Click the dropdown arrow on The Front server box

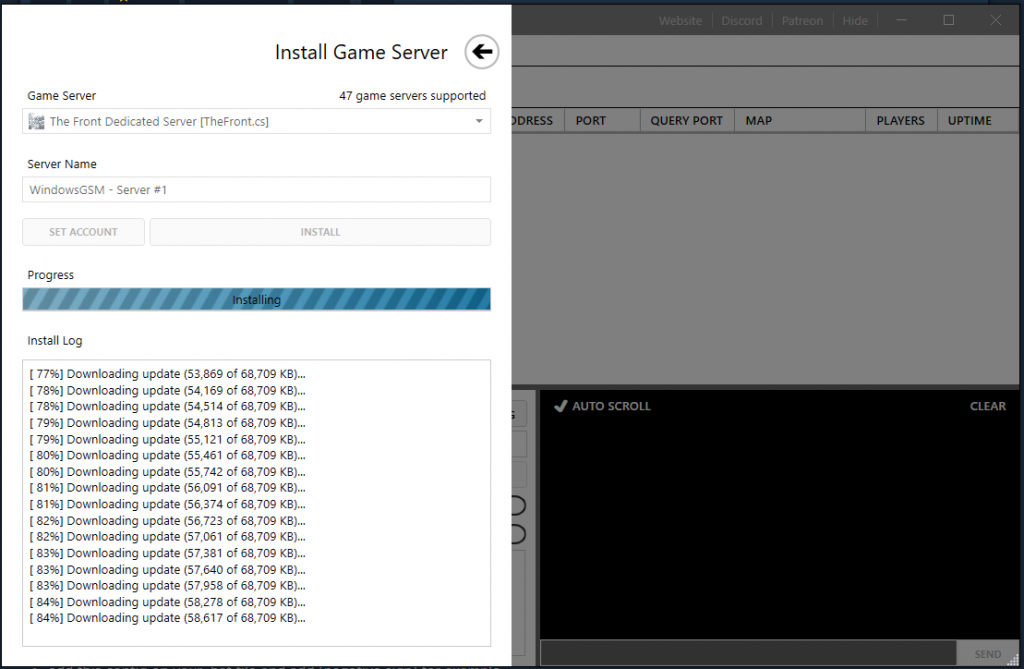(479, 120)
